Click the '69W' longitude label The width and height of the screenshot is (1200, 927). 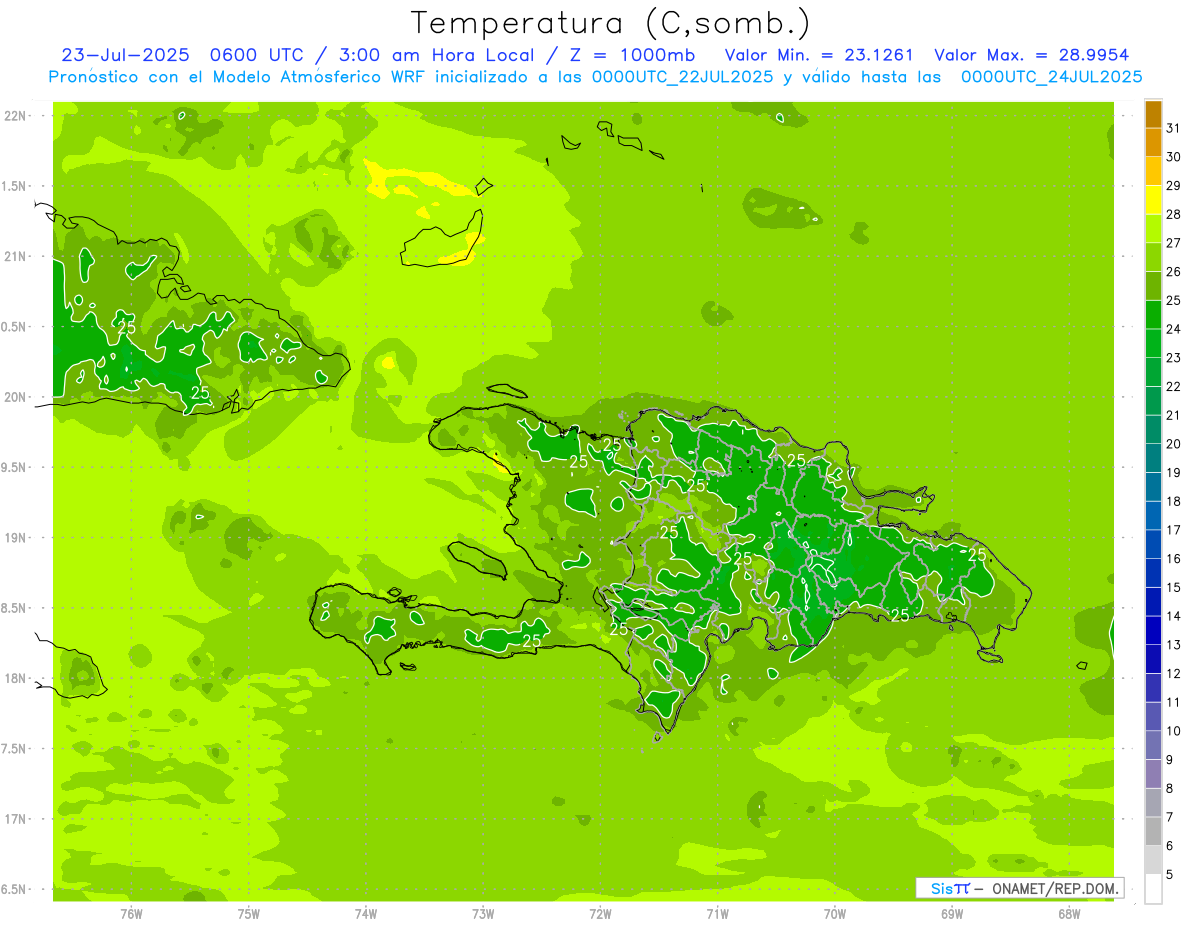click(952, 913)
